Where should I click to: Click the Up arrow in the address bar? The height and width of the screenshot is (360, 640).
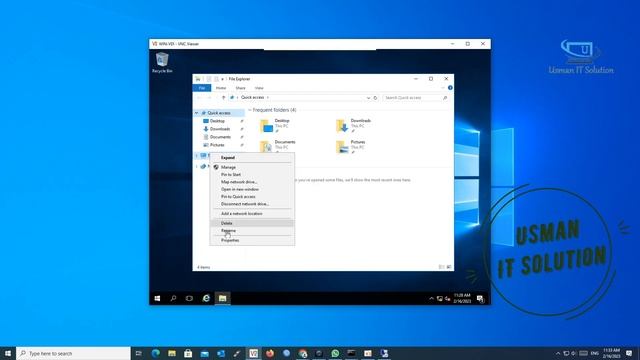click(x=223, y=98)
